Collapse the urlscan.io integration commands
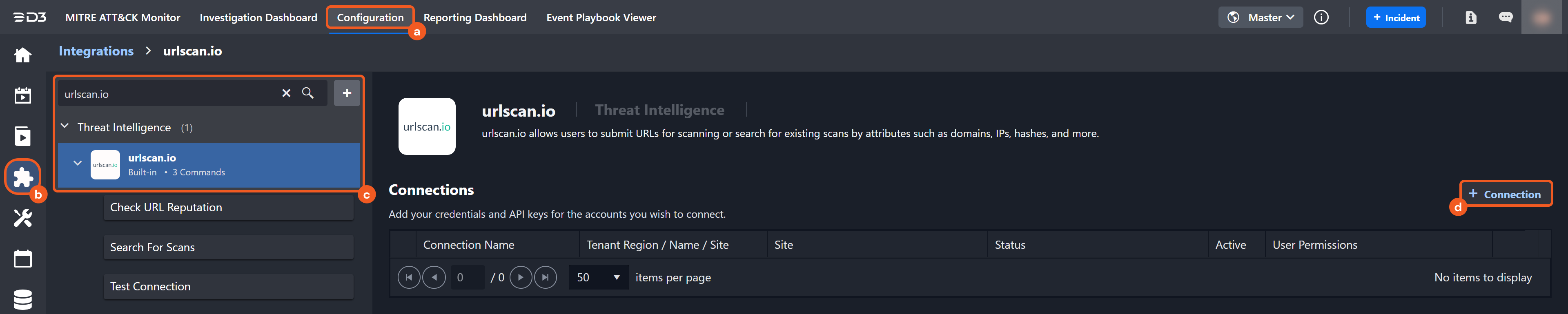The image size is (1568, 314). pos(77,164)
